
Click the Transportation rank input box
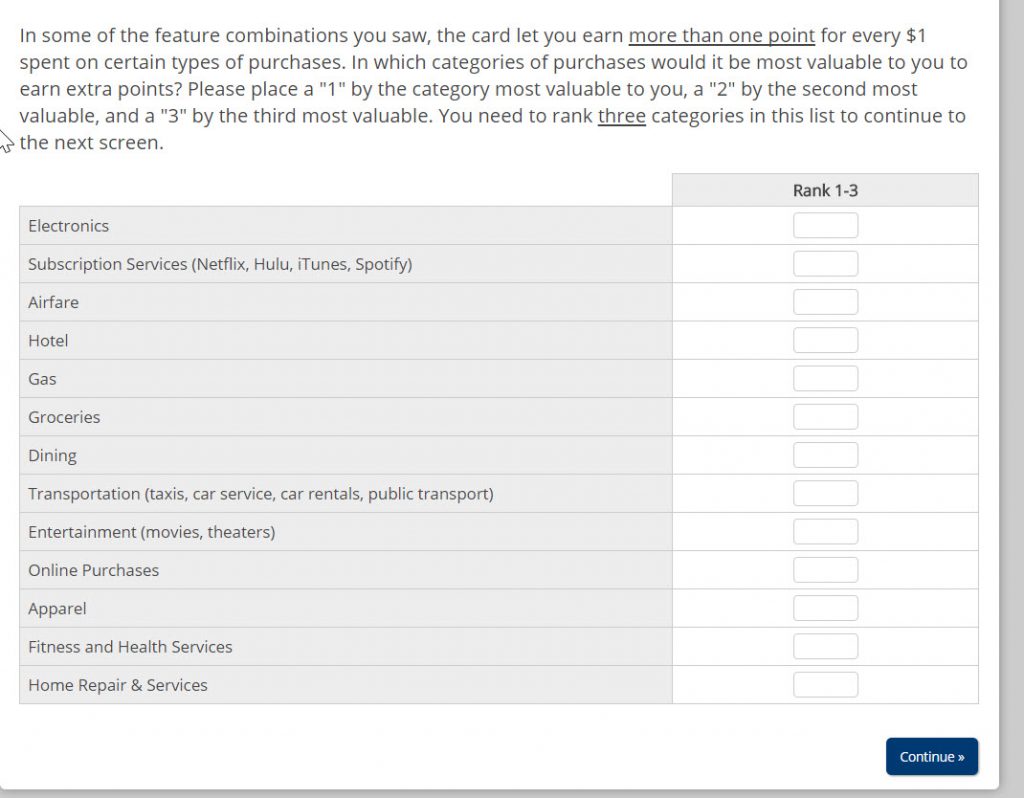[x=825, y=493]
